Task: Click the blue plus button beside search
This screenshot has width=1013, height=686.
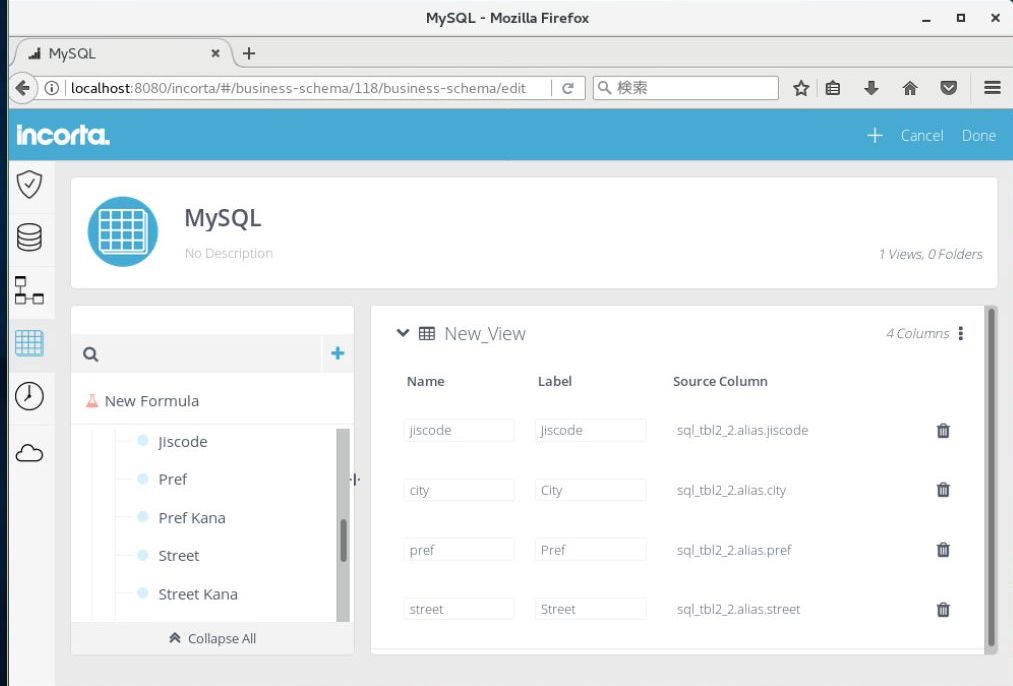Action: click(x=337, y=353)
